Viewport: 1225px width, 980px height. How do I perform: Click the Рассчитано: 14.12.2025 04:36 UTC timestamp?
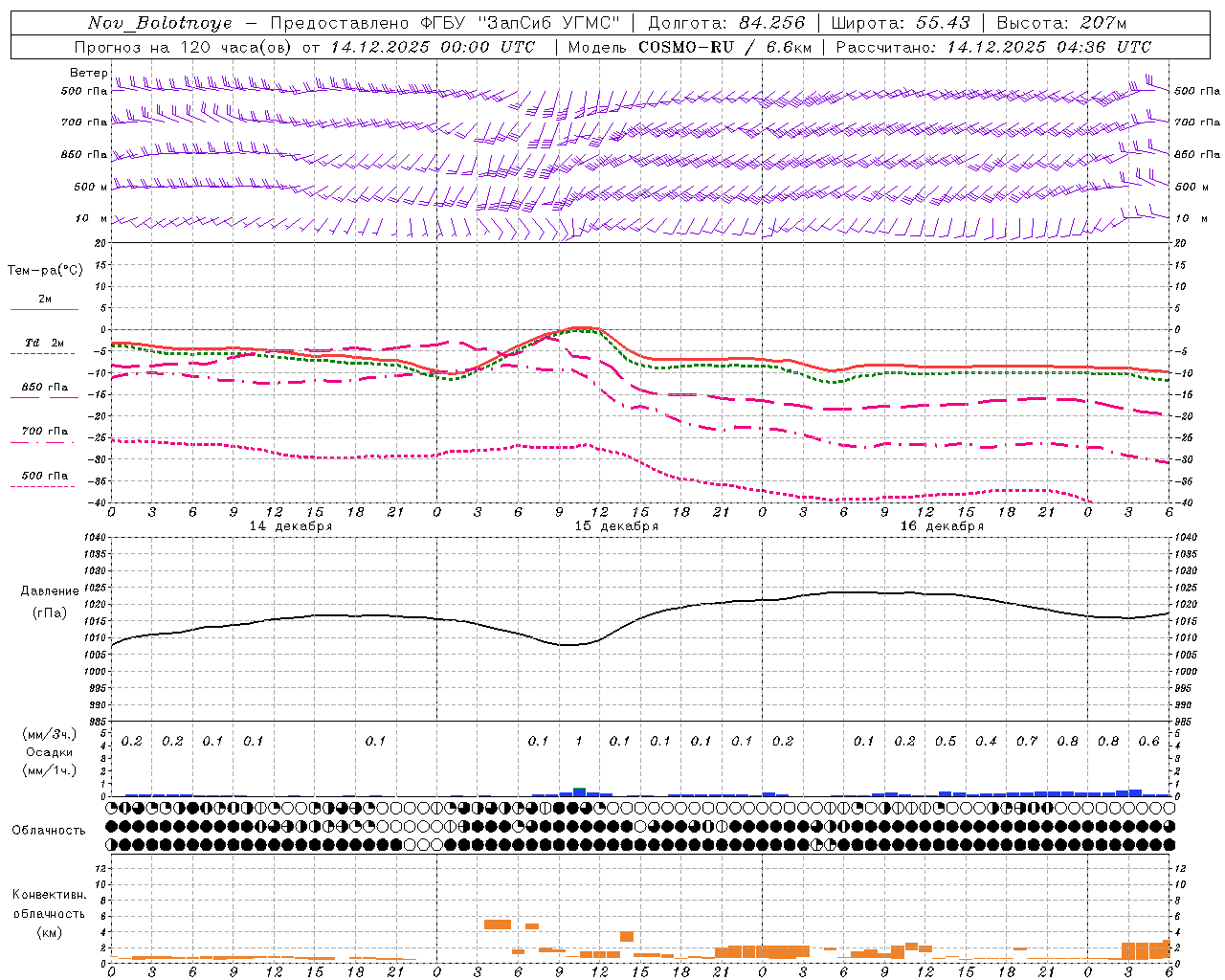993,47
